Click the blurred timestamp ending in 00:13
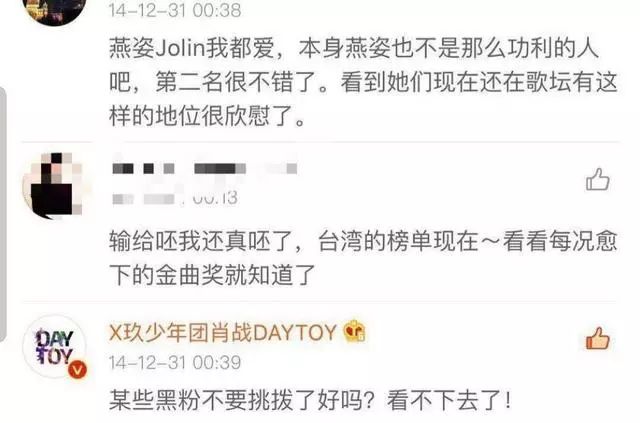Screen dimensions: 640x423 [x=175, y=198]
